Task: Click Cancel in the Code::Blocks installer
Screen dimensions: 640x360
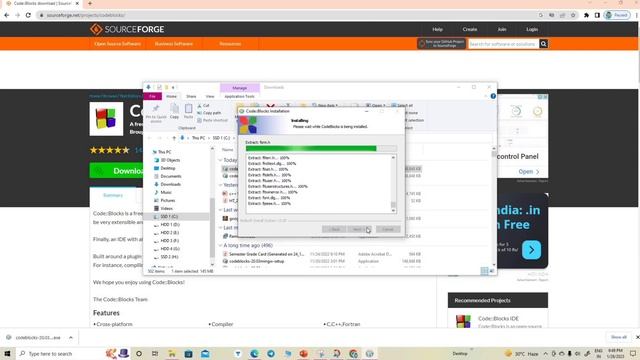Action: [388, 229]
